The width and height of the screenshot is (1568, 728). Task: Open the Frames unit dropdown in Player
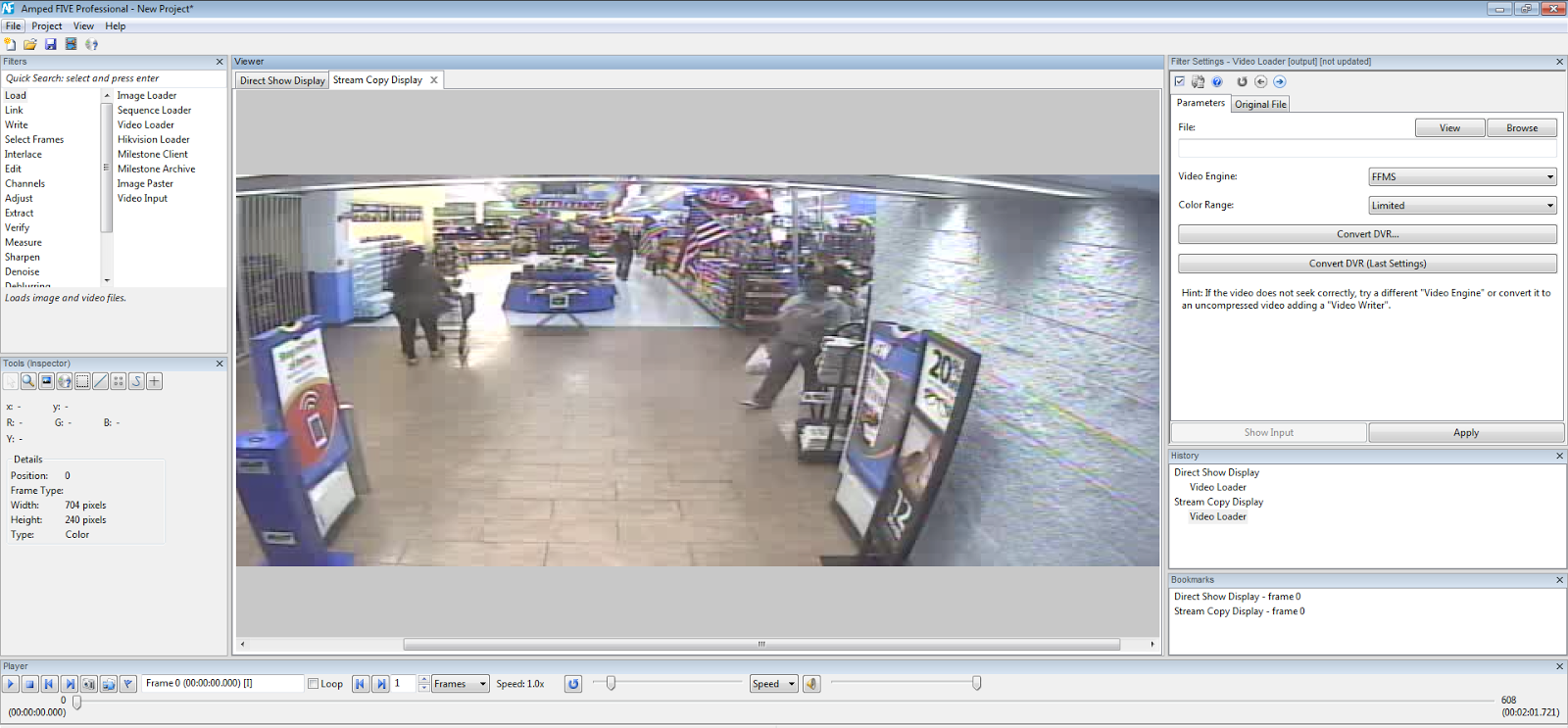461,684
